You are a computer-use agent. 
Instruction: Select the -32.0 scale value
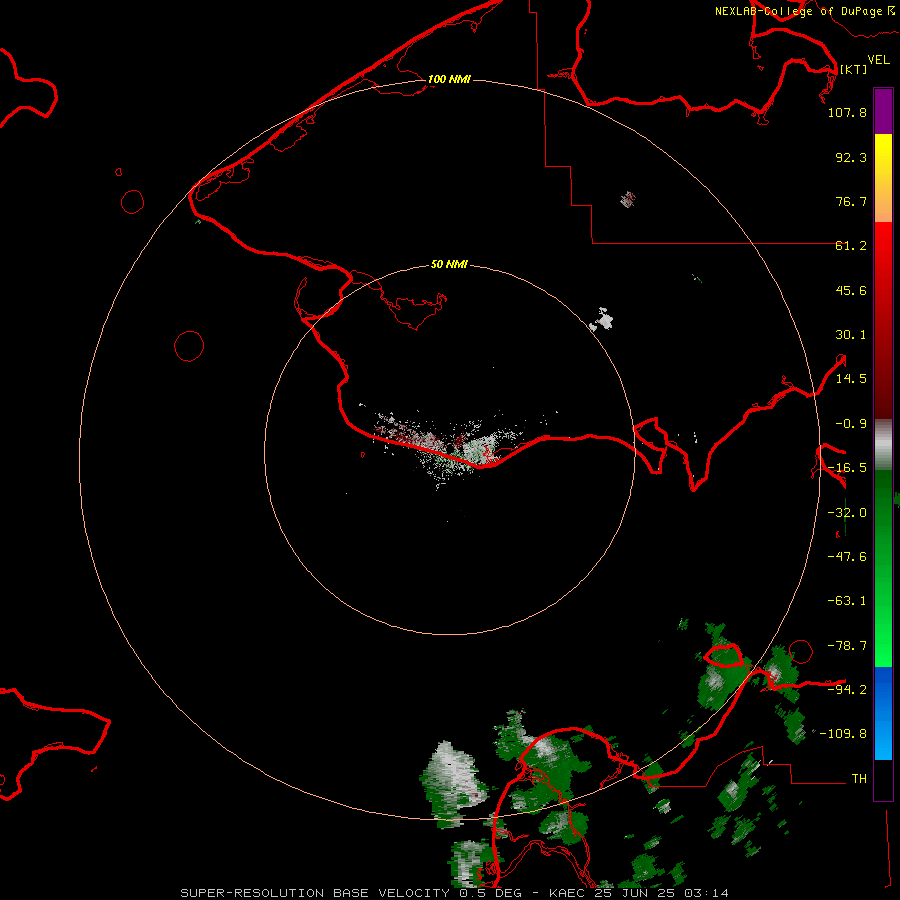[847, 513]
